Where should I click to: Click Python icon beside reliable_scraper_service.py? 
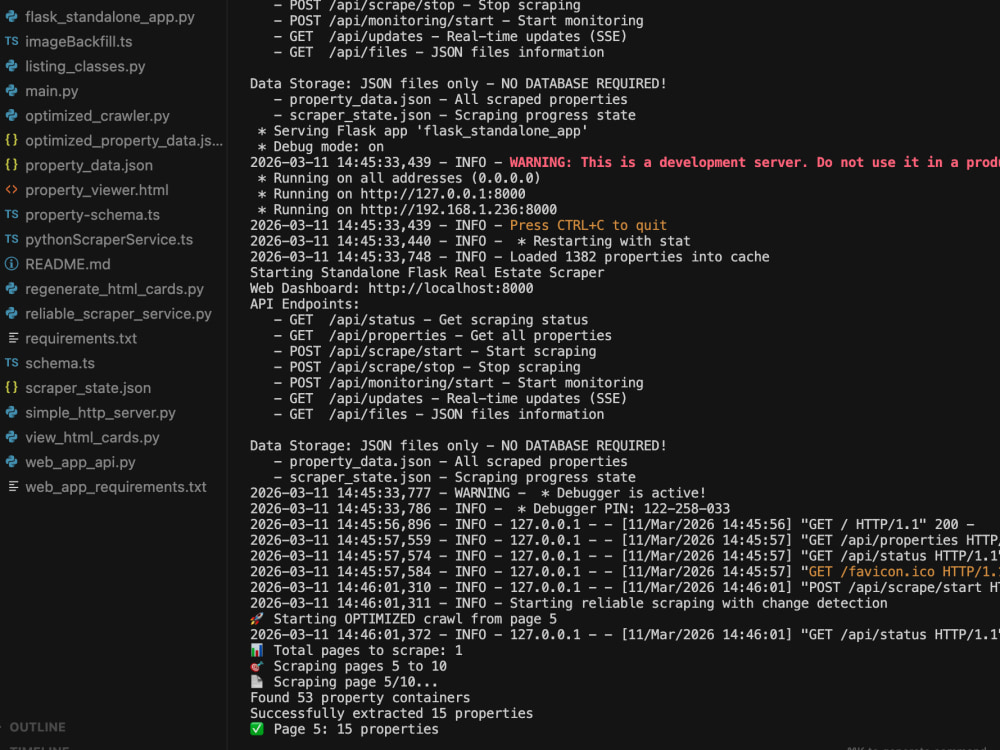point(11,313)
